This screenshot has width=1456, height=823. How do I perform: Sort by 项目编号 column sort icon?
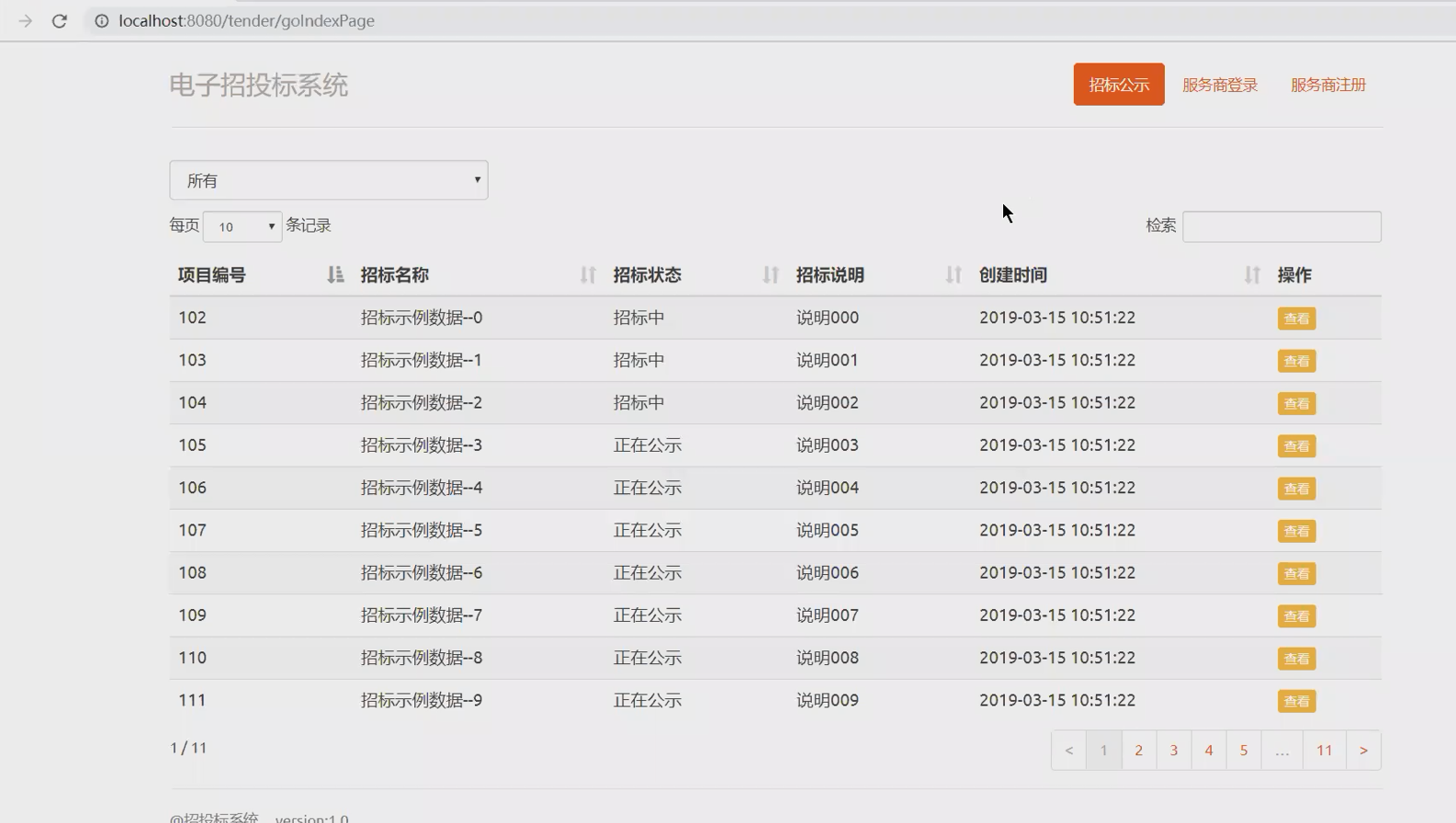(x=335, y=275)
